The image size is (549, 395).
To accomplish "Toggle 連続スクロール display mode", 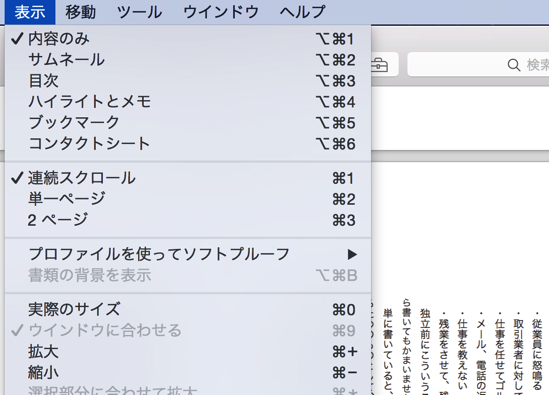I will click(x=188, y=178).
